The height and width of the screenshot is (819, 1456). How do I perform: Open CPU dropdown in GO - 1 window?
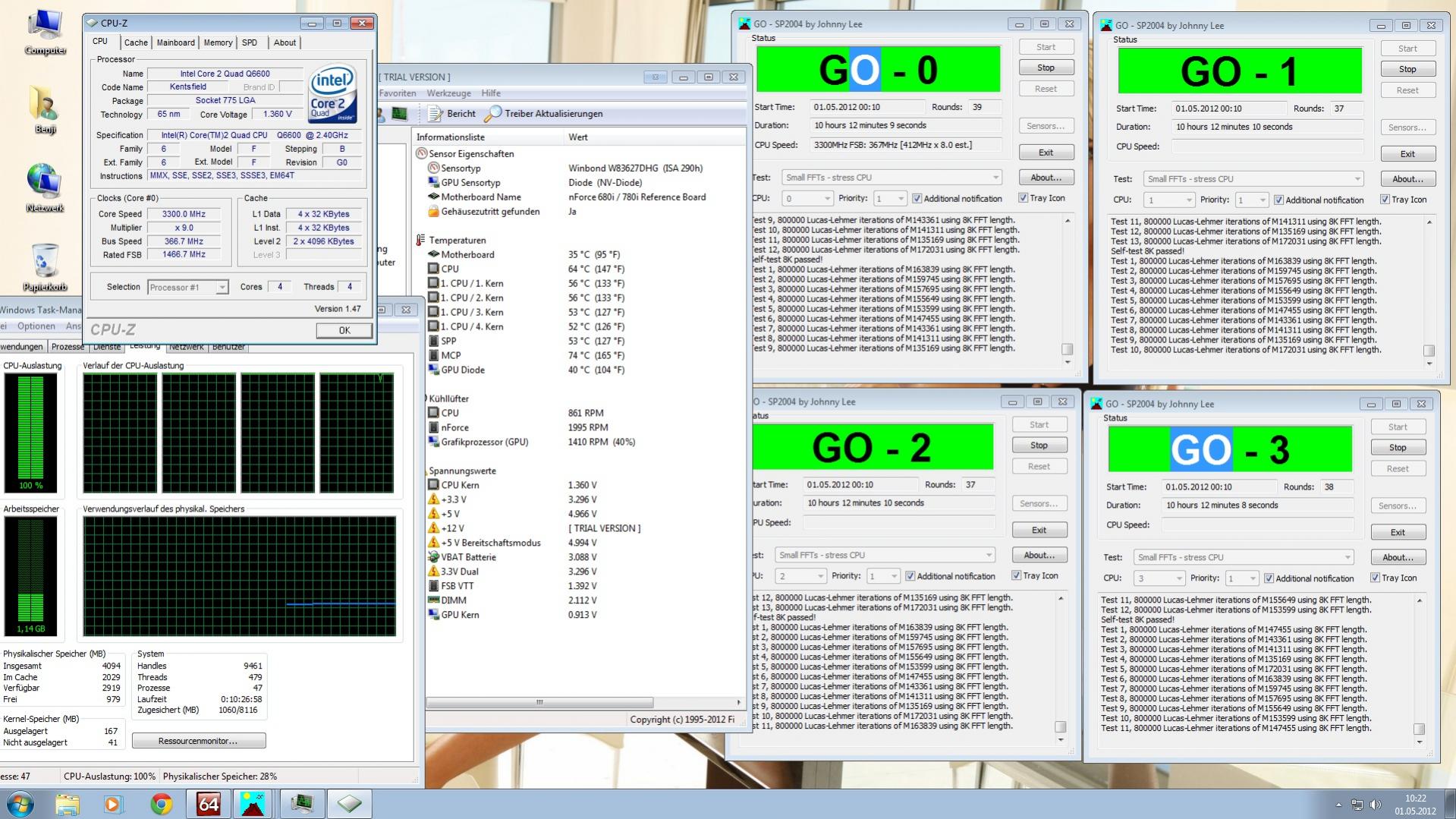(x=1168, y=200)
